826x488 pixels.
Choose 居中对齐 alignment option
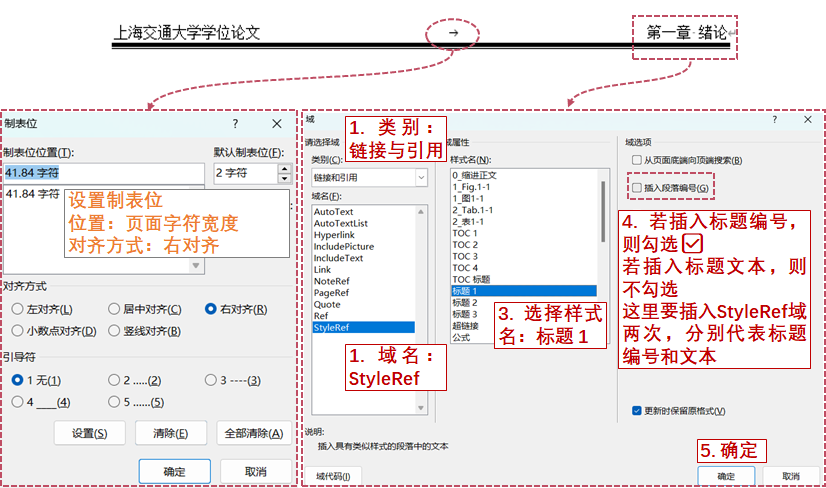click(x=115, y=309)
